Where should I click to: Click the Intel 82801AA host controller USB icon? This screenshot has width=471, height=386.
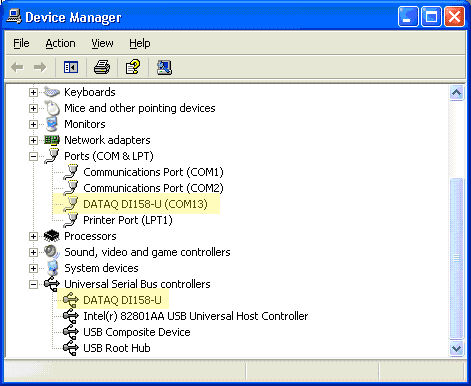click(71, 316)
